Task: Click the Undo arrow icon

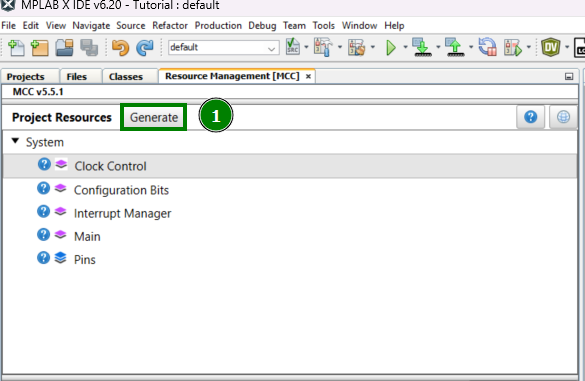Action: pos(120,48)
